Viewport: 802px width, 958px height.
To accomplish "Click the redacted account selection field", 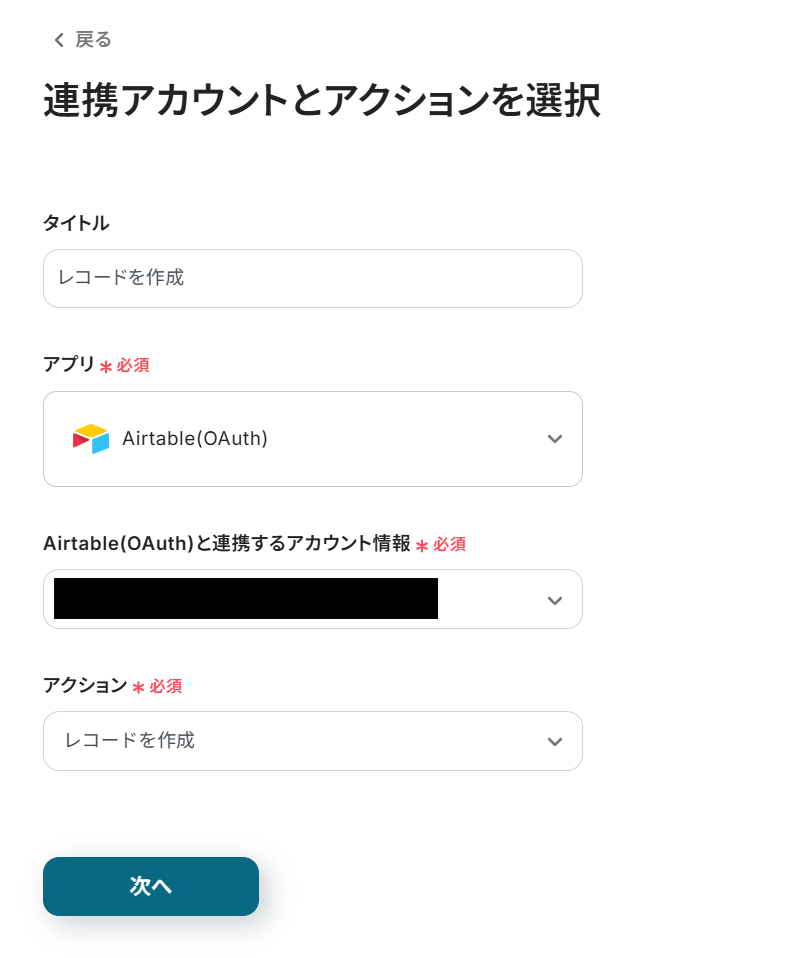I will (x=246, y=599).
